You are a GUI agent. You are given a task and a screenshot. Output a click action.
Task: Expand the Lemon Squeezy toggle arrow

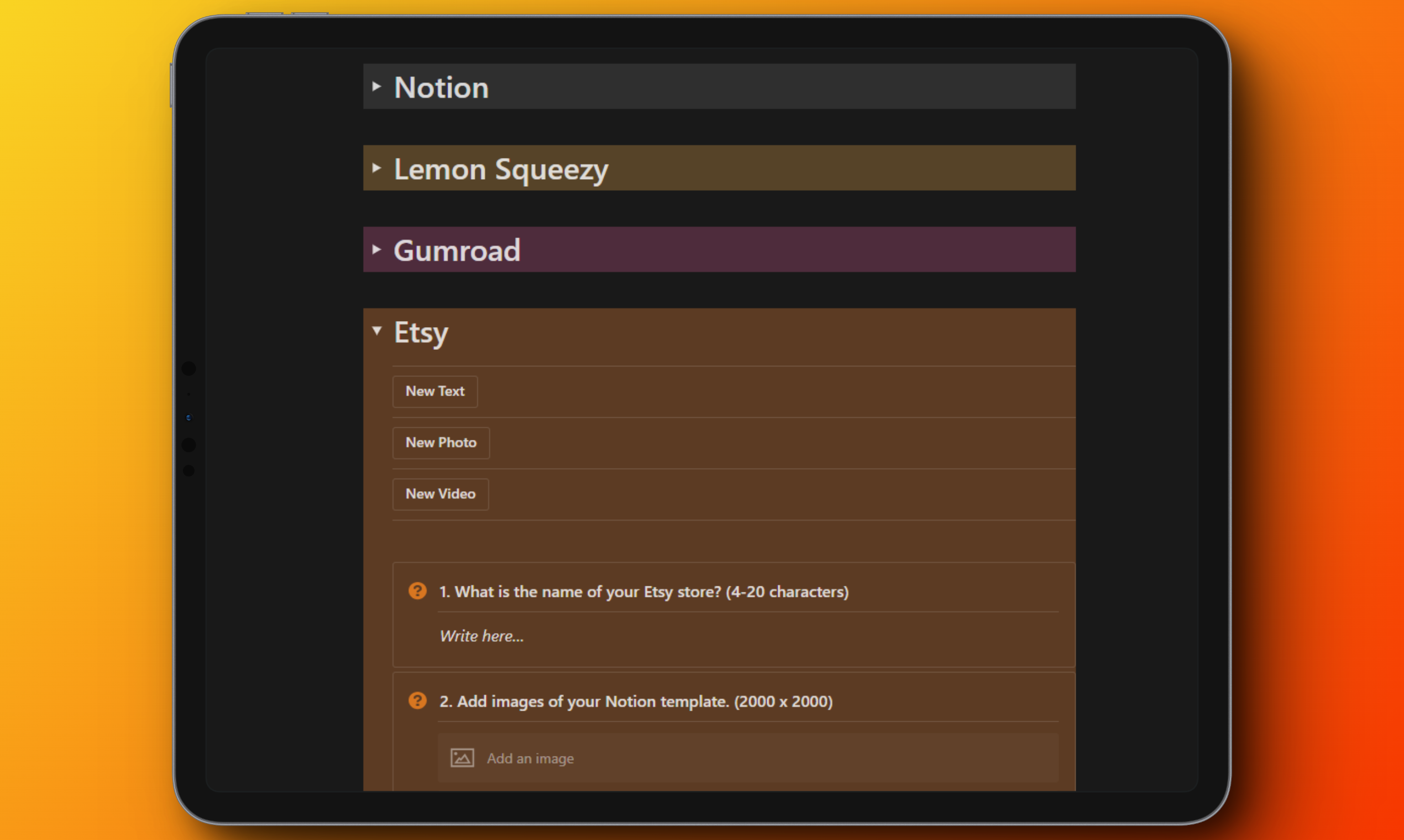tap(376, 168)
